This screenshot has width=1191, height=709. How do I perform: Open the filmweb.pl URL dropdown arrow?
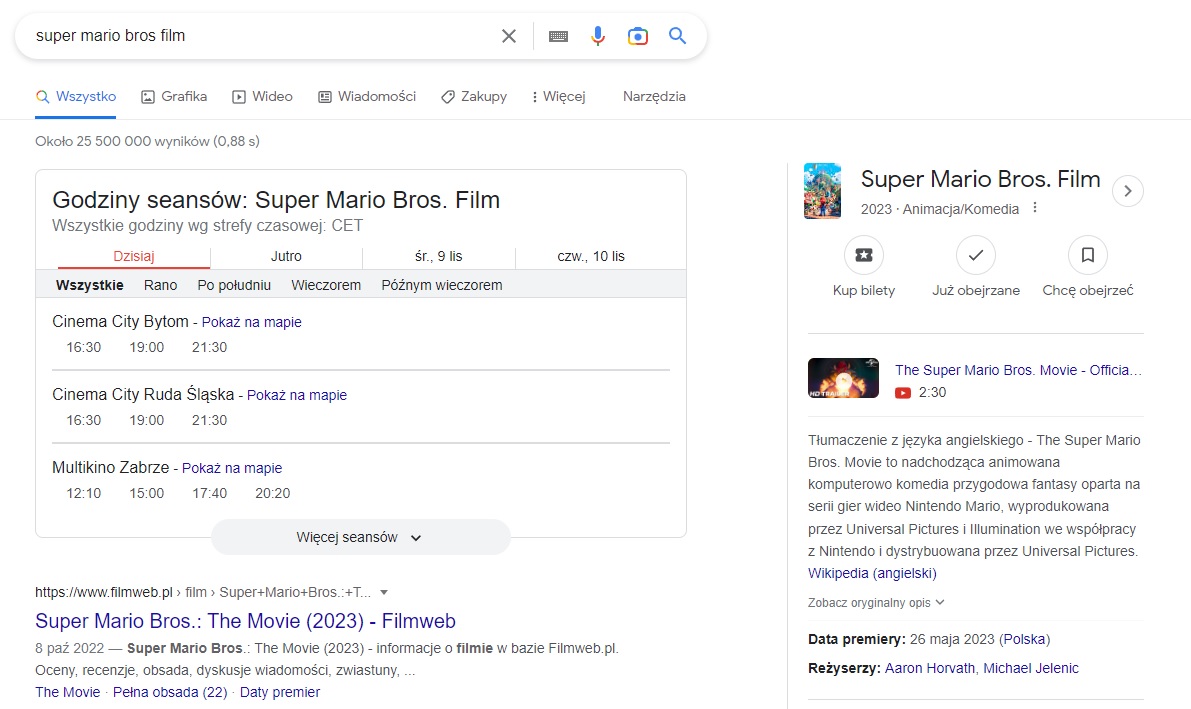click(x=384, y=592)
